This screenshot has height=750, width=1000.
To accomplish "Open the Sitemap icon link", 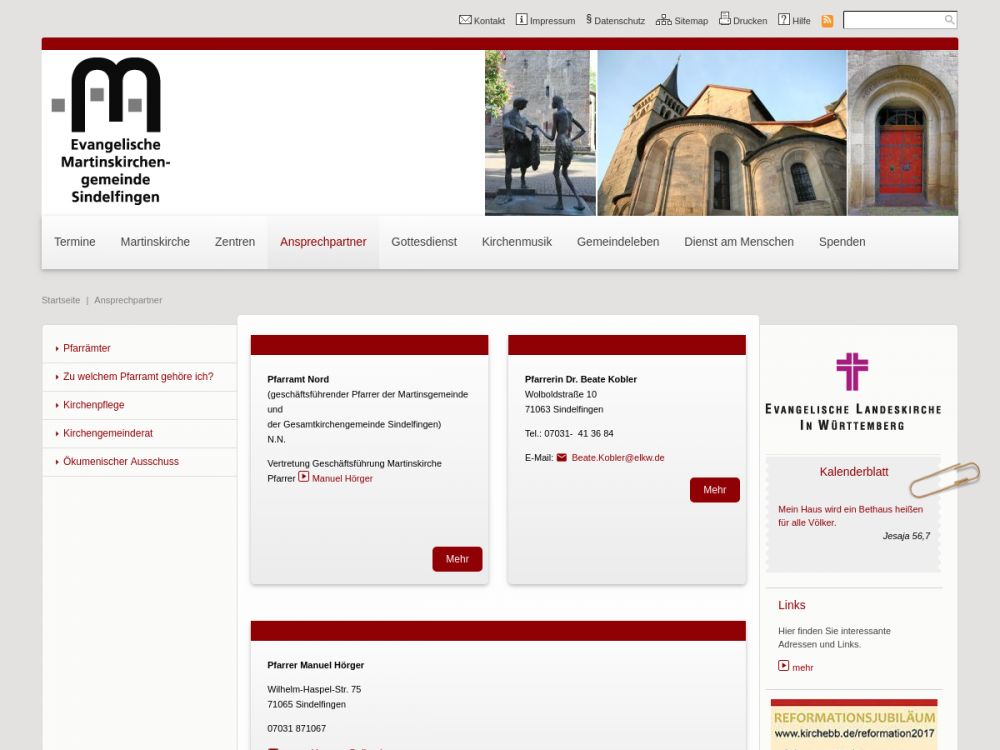I will pyautogui.click(x=663, y=20).
